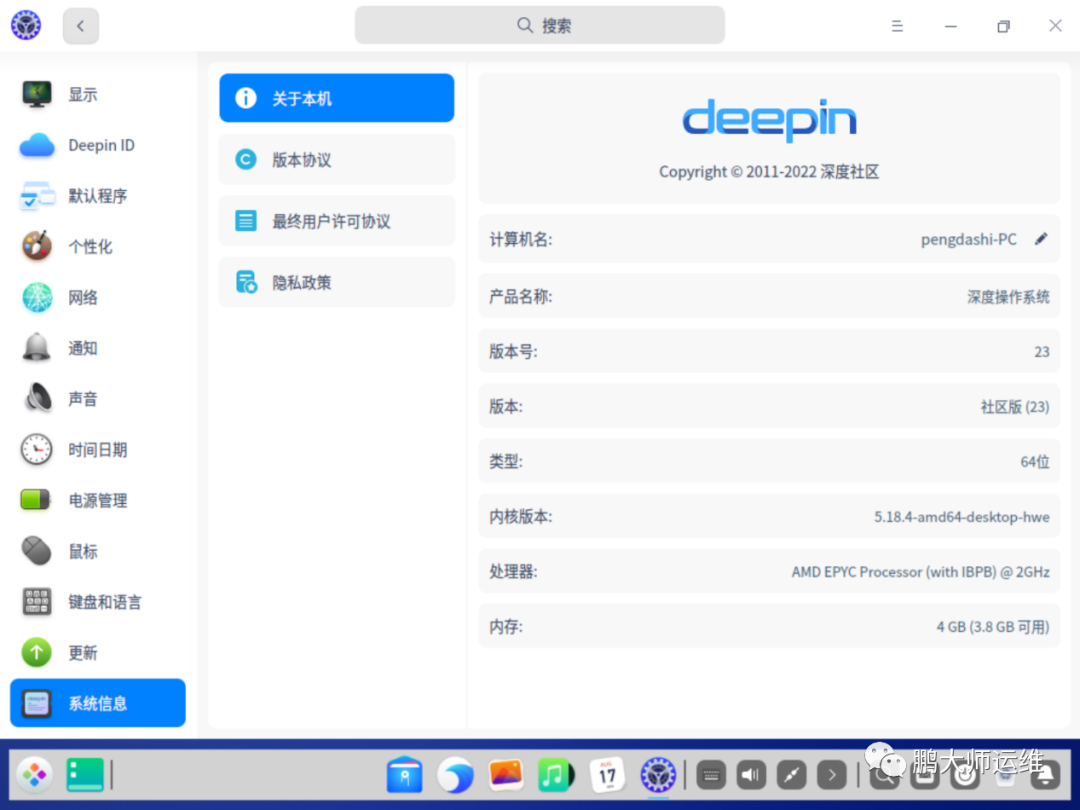
Task: Click the memory value 4 GB text
Action: (x=993, y=627)
